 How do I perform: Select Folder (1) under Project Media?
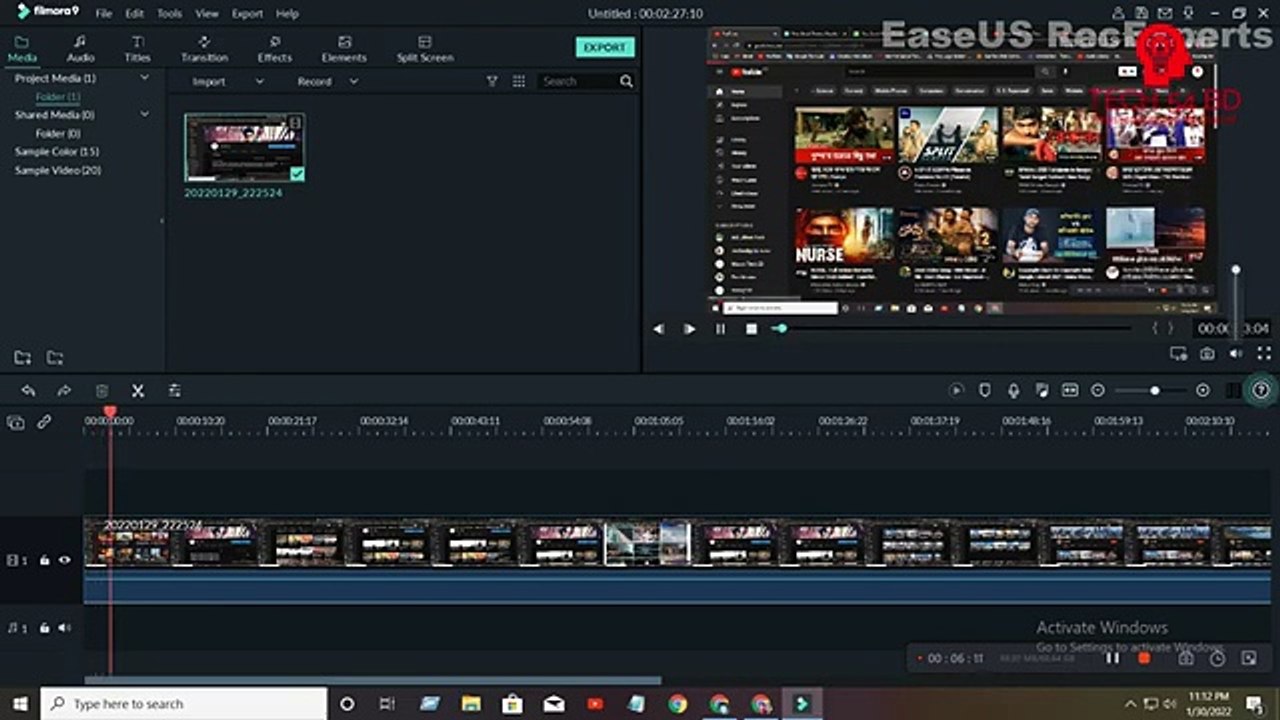click(58, 96)
